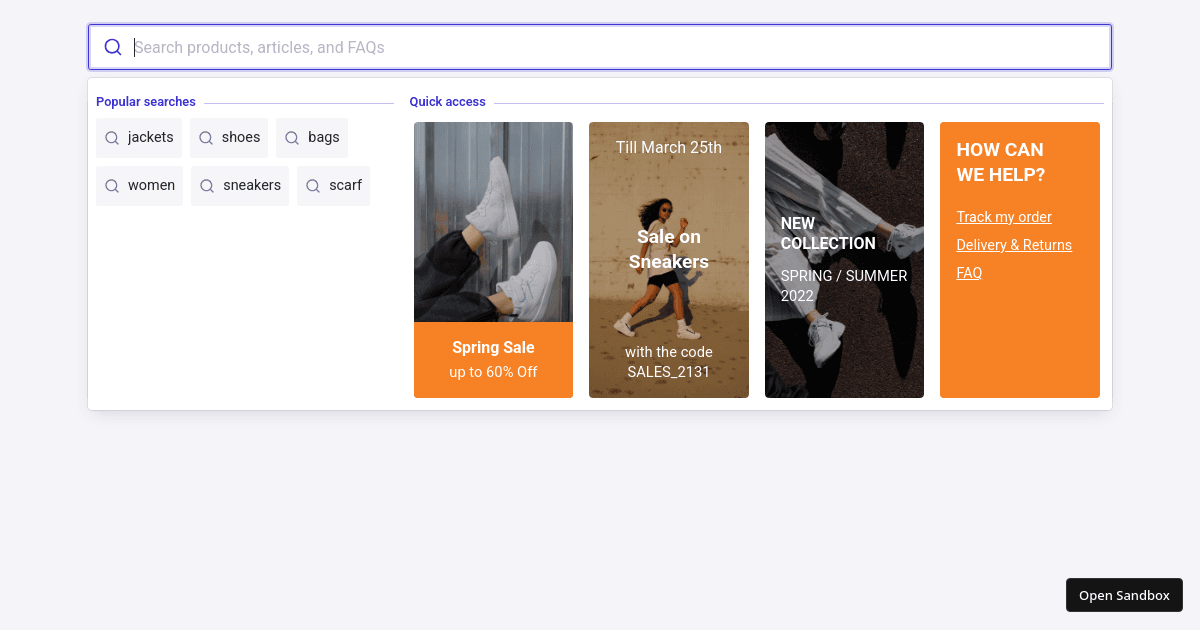Screen dimensions: 1200x630
Task: Open the Sale on Sneakers promotion banner
Action: pyautogui.click(x=668, y=259)
